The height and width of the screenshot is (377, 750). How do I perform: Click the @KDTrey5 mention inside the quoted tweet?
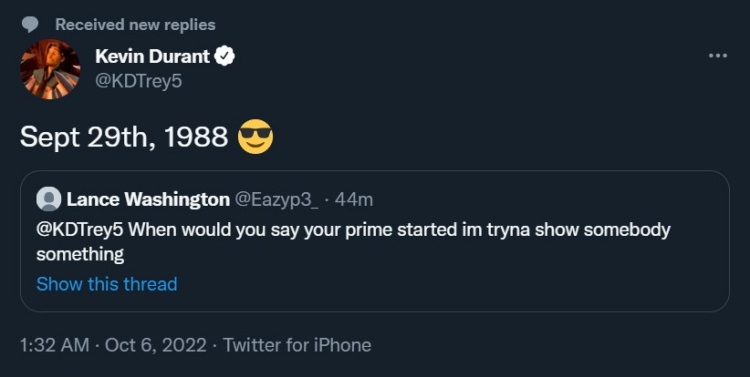point(80,230)
